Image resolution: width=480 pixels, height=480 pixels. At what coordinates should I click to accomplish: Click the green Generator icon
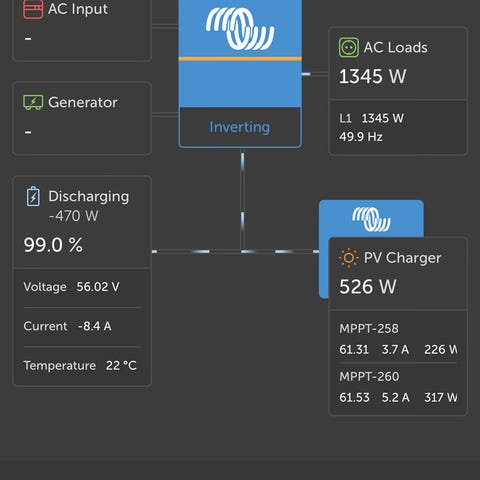33,102
